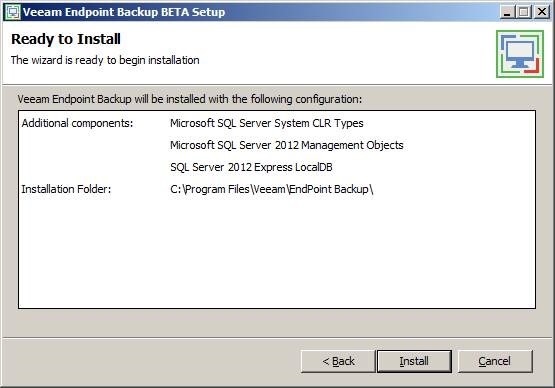Minimize the Setup wizard window
This screenshot has height=388, width=555.
coord(507,12)
